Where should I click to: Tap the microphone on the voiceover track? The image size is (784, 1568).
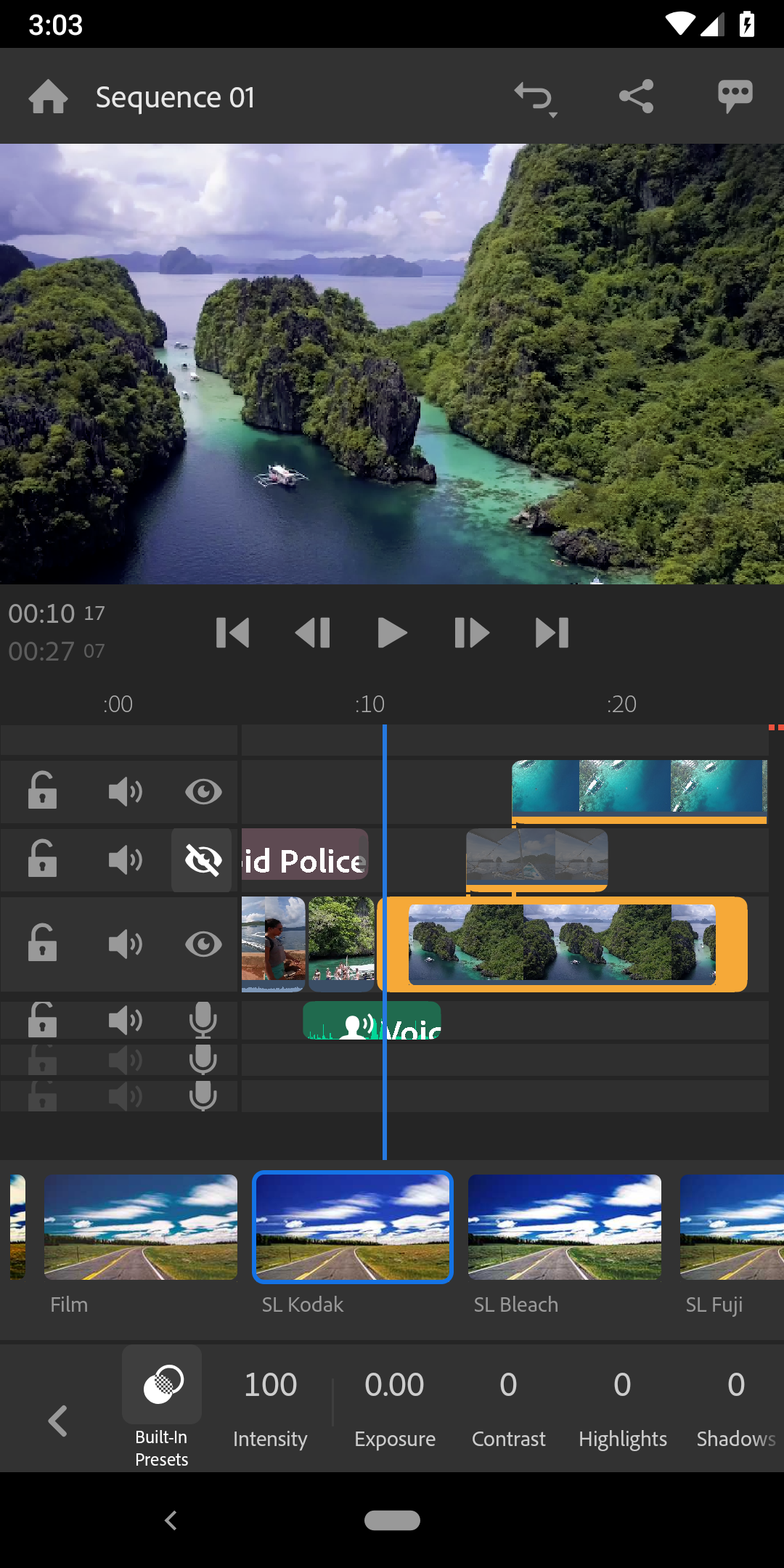tap(203, 1020)
